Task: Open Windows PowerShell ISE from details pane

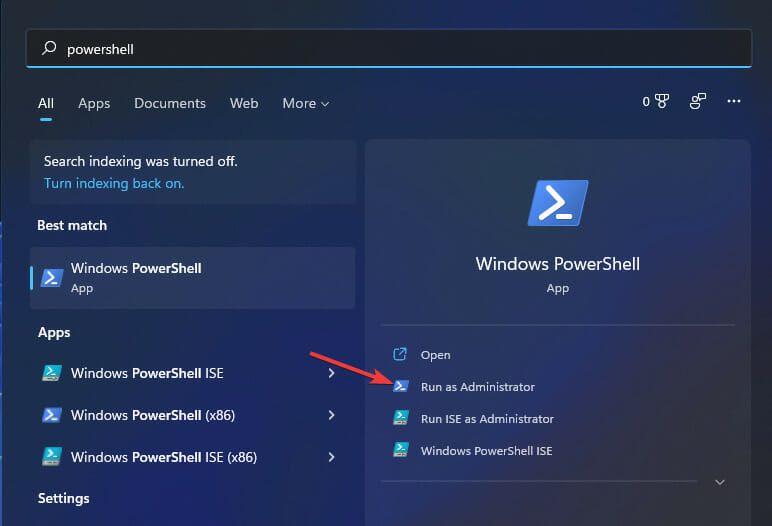Action: [x=486, y=451]
